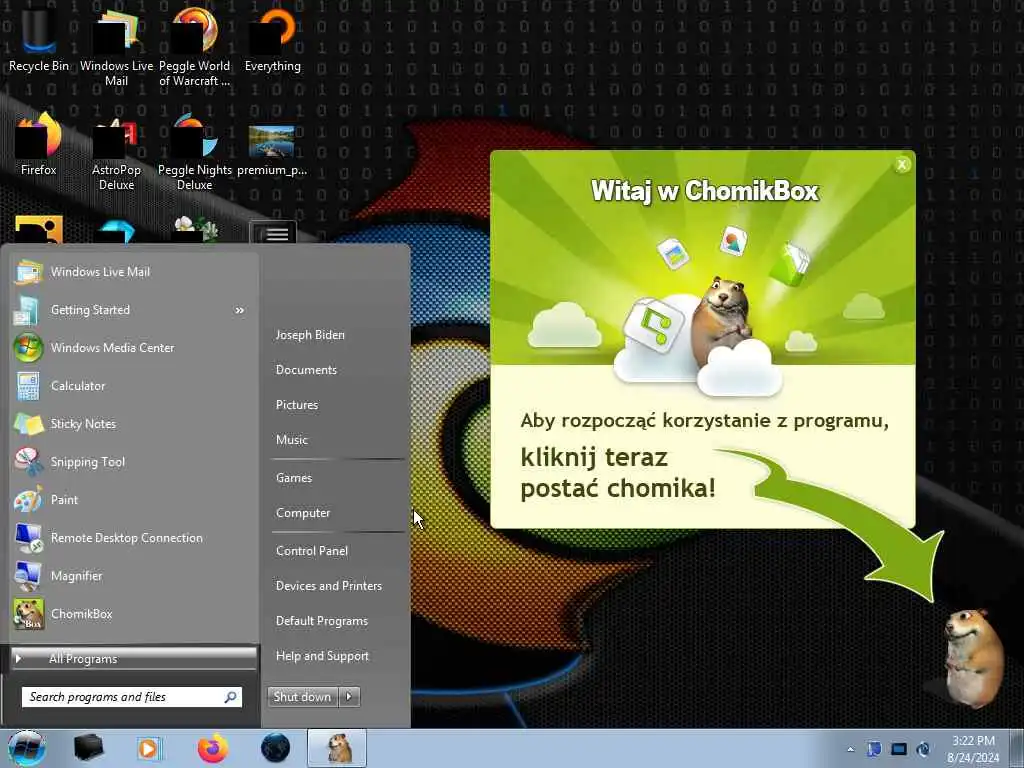Launch Peggle World of Warcraft desktop icon
Screen dimensions: 1024x768
tap(194, 46)
